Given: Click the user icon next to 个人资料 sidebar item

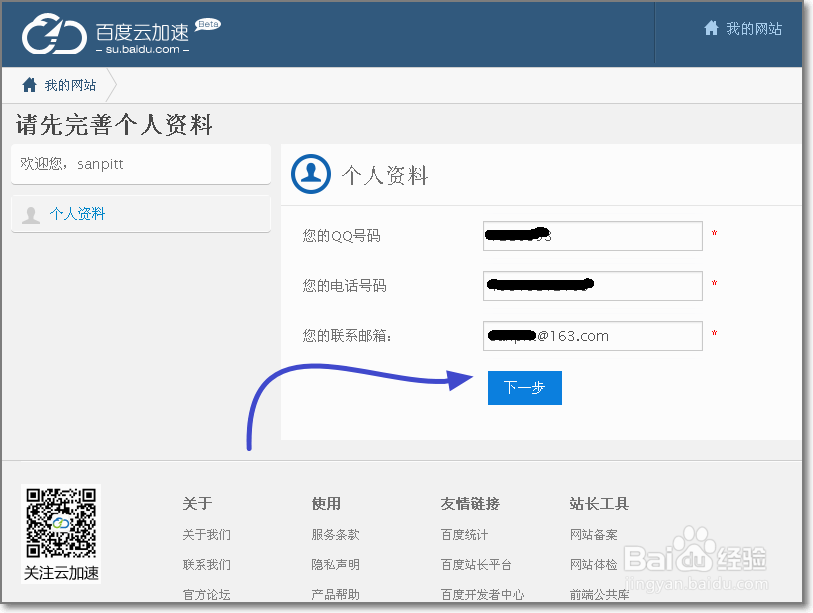Looking at the screenshot, I should click(31, 213).
